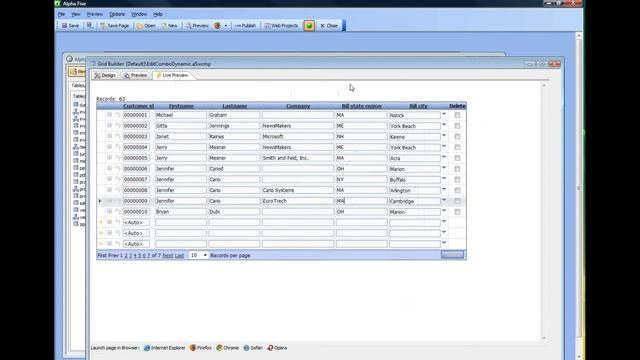This screenshot has width=640, height=360.
Task: Click the green ball icon in toolbar
Action: [309, 26]
